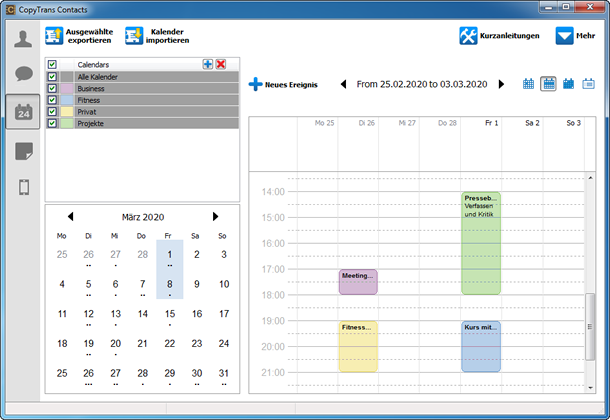The image size is (610, 420).
Task: Open the Mehr dropdown menu
Action: click(575, 36)
